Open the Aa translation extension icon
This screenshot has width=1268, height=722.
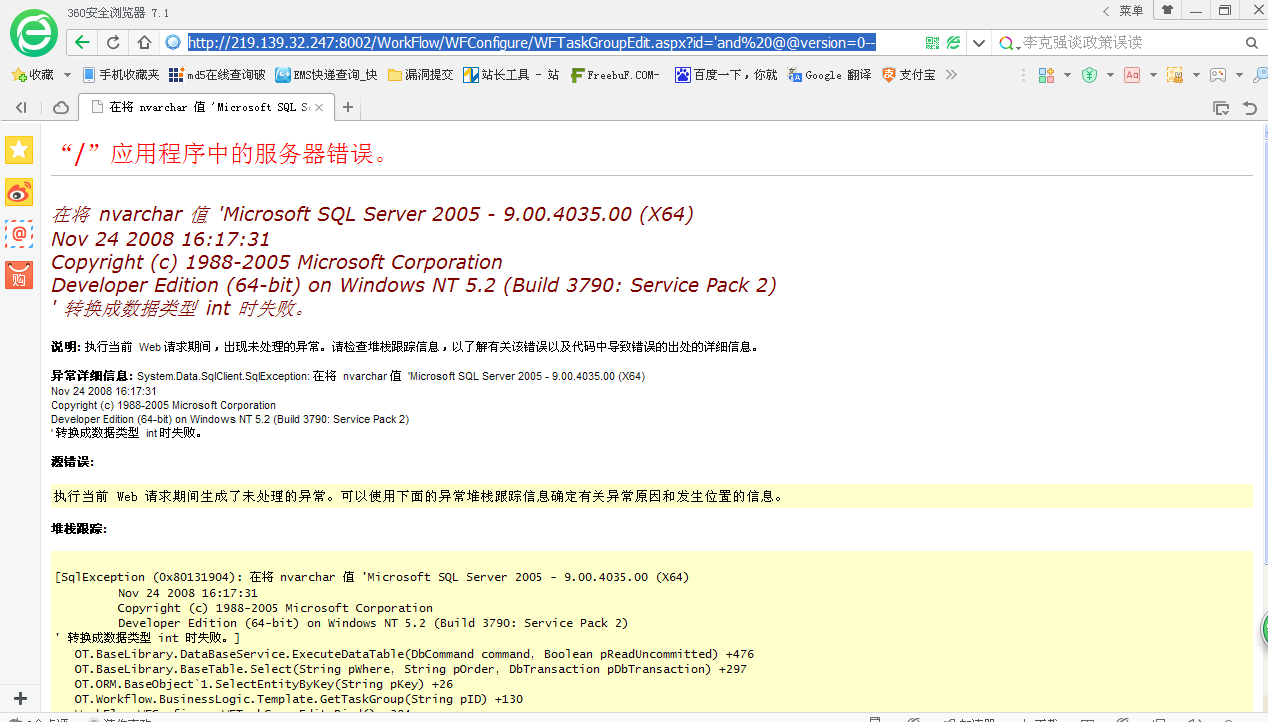(x=1132, y=75)
